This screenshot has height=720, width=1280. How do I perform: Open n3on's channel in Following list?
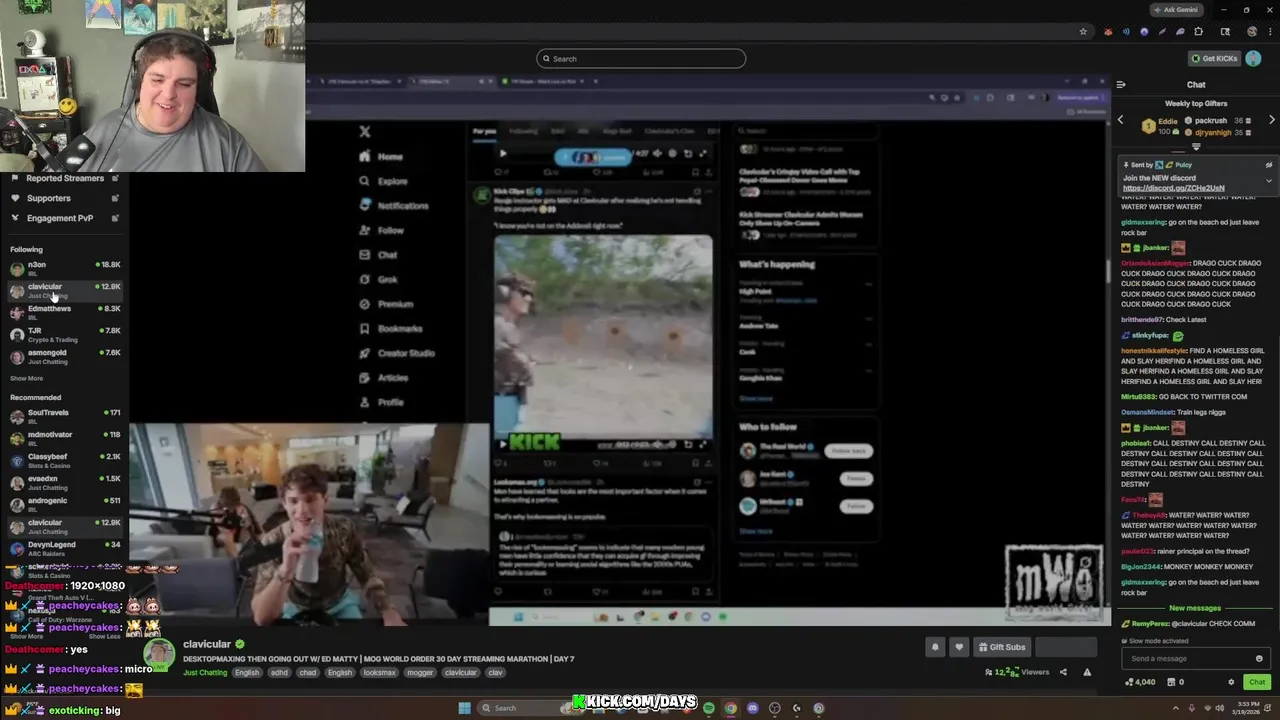(x=64, y=268)
